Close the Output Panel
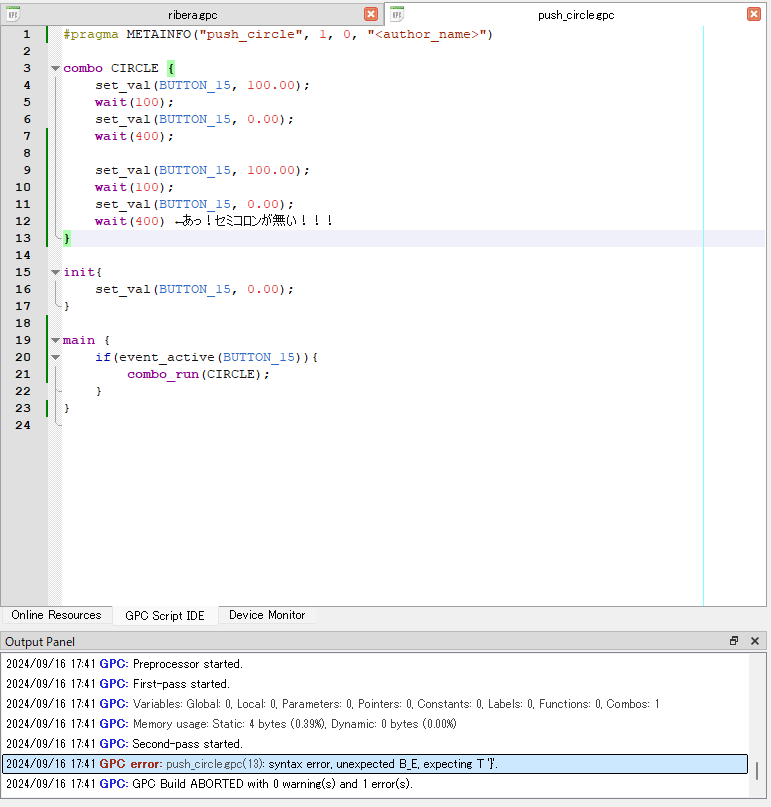Image resolution: width=771 pixels, height=807 pixels. [755, 641]
